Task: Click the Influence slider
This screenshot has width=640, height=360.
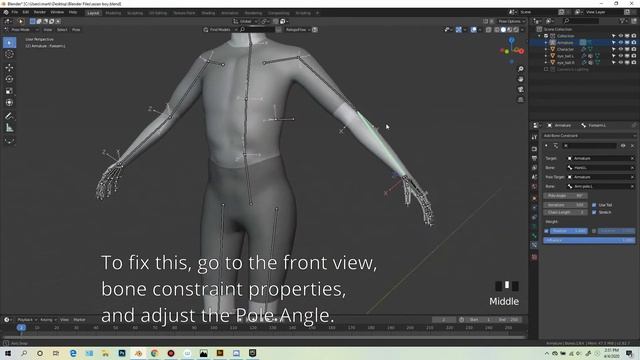Action: (589, 240)
